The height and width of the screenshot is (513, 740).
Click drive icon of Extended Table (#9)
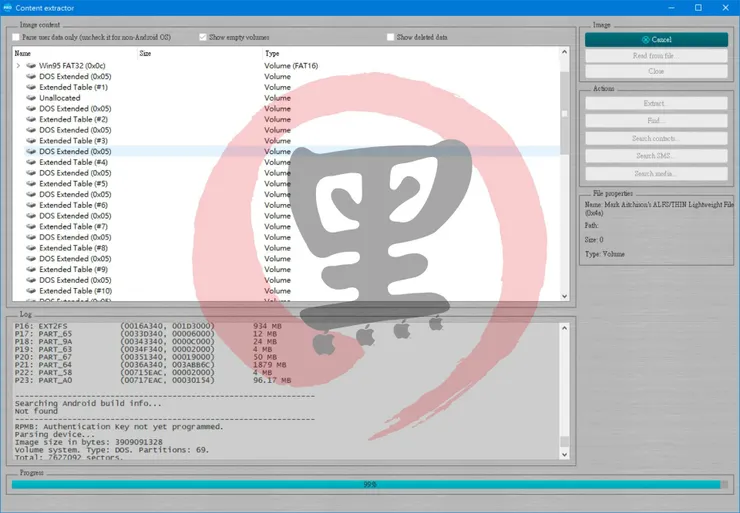31,269
